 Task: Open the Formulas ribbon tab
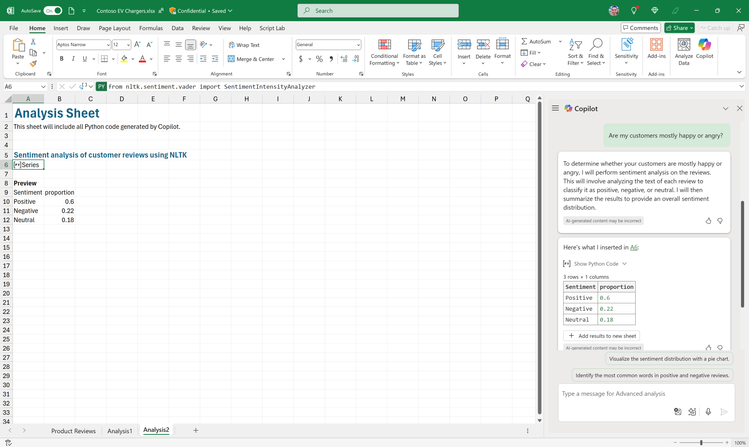[151, 28]
